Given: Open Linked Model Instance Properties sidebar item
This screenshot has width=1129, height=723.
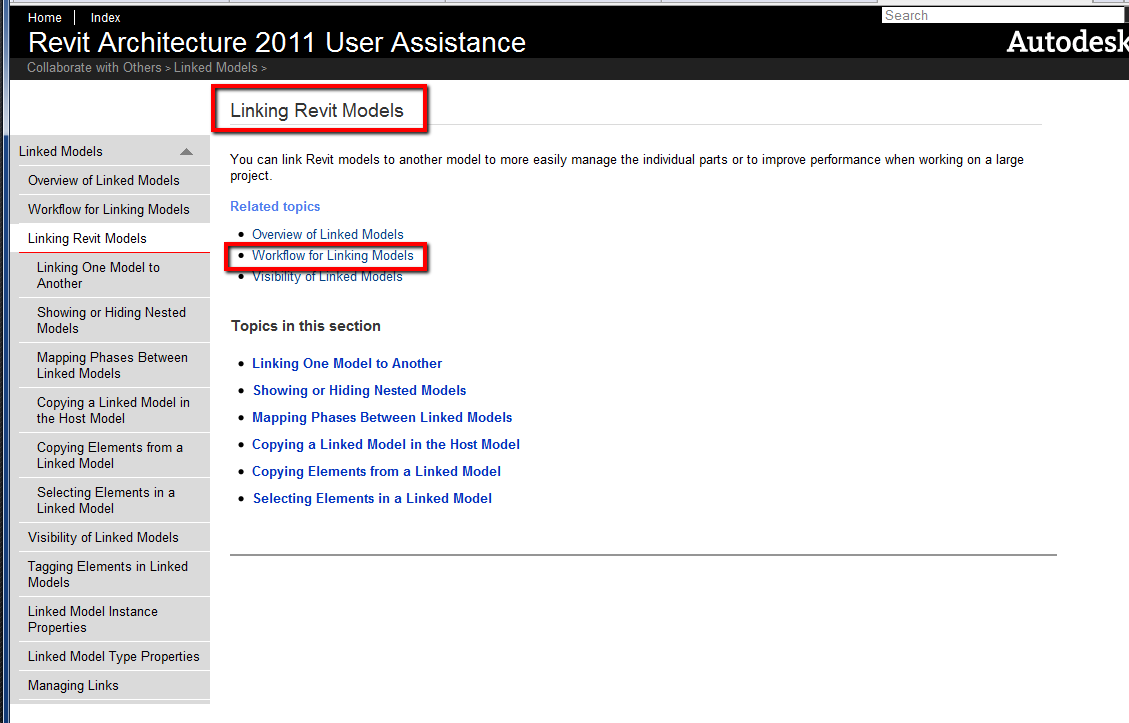Looking at the screenshot, I should (93, 619).
